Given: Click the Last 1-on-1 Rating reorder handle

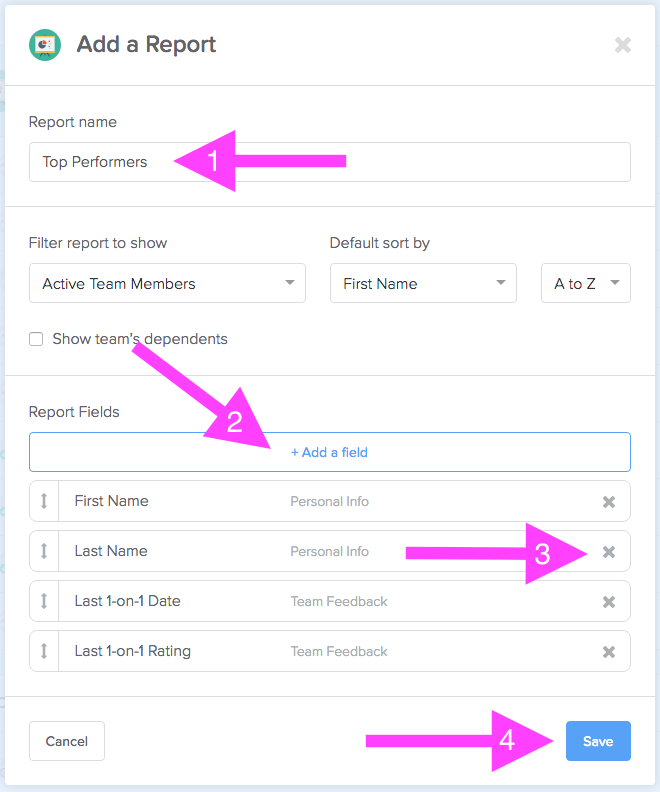Looking at the screenshot, I should 44,651.
